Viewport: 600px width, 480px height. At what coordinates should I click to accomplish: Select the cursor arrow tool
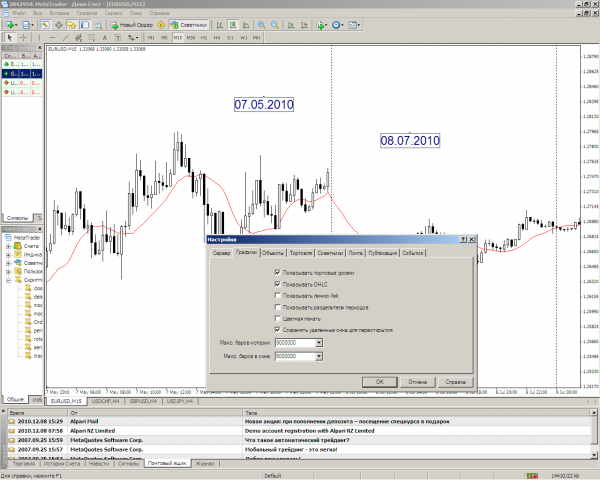click(10, 38)
